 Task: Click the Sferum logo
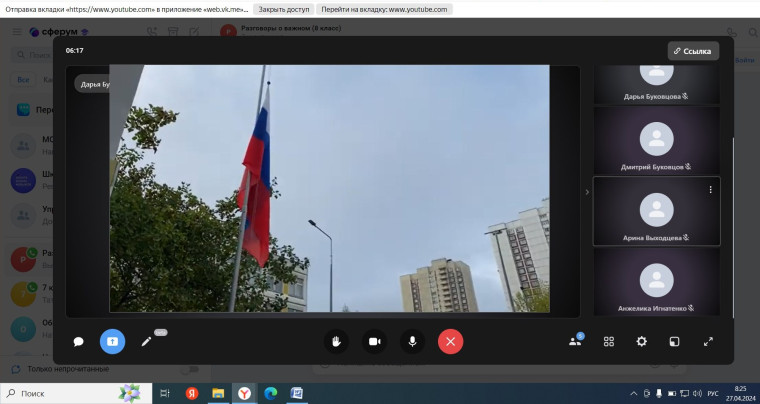pyautogui.click(x=59, y=32)
